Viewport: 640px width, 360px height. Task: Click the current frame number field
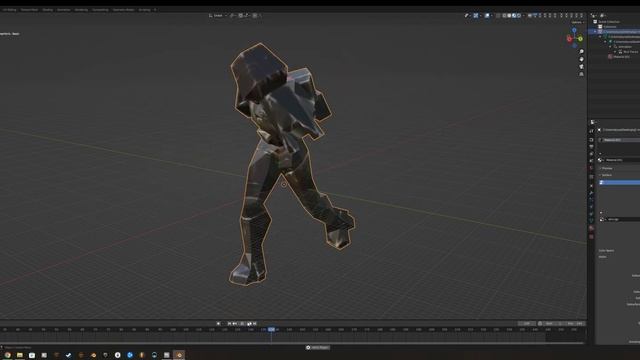pos(527,323)
